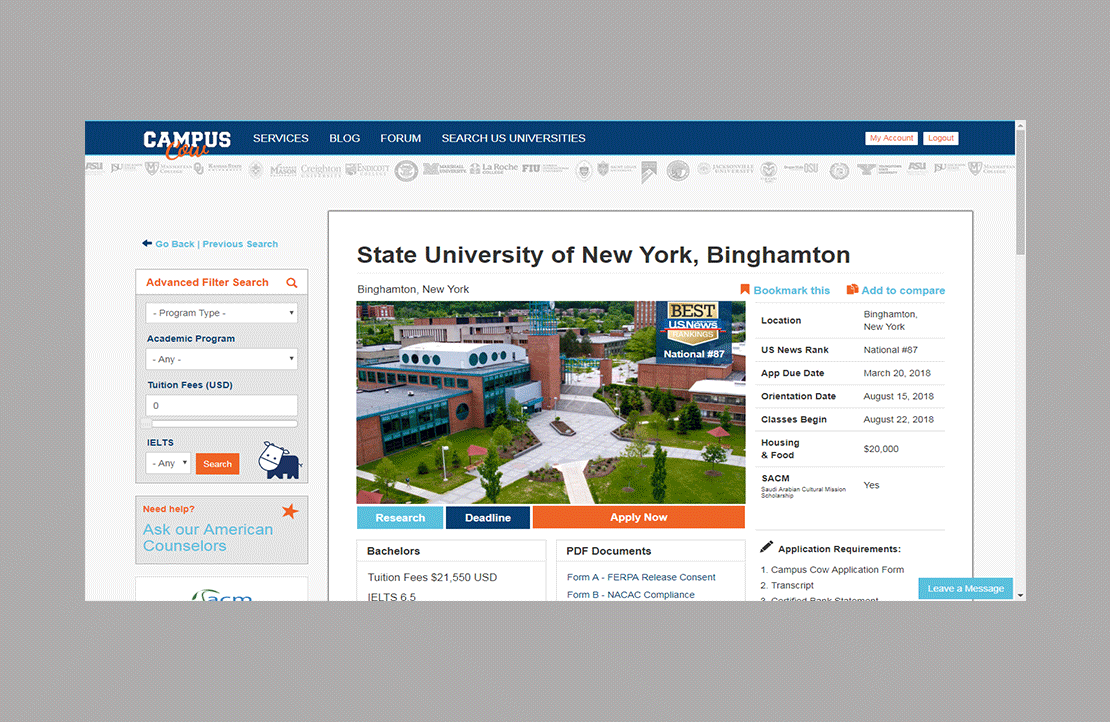Click Tuition Fees $21,550 USD text
The height and width of the screenshot is (722, 1110).
click(x=433, y=577)
